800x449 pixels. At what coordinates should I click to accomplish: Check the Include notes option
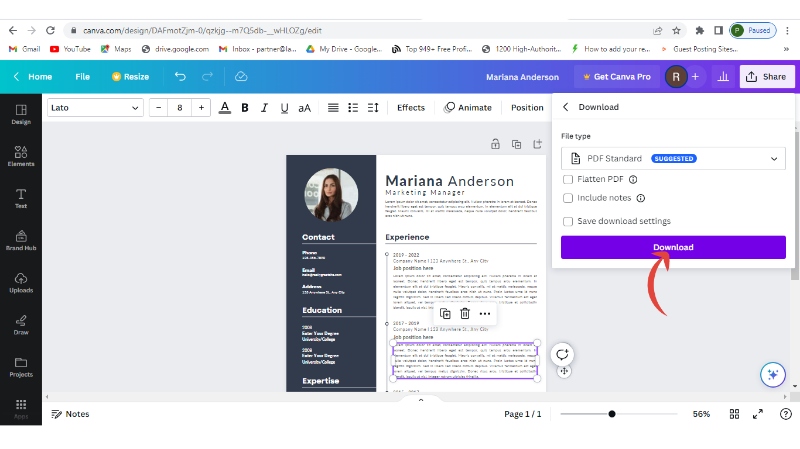(x=568, y=198)
